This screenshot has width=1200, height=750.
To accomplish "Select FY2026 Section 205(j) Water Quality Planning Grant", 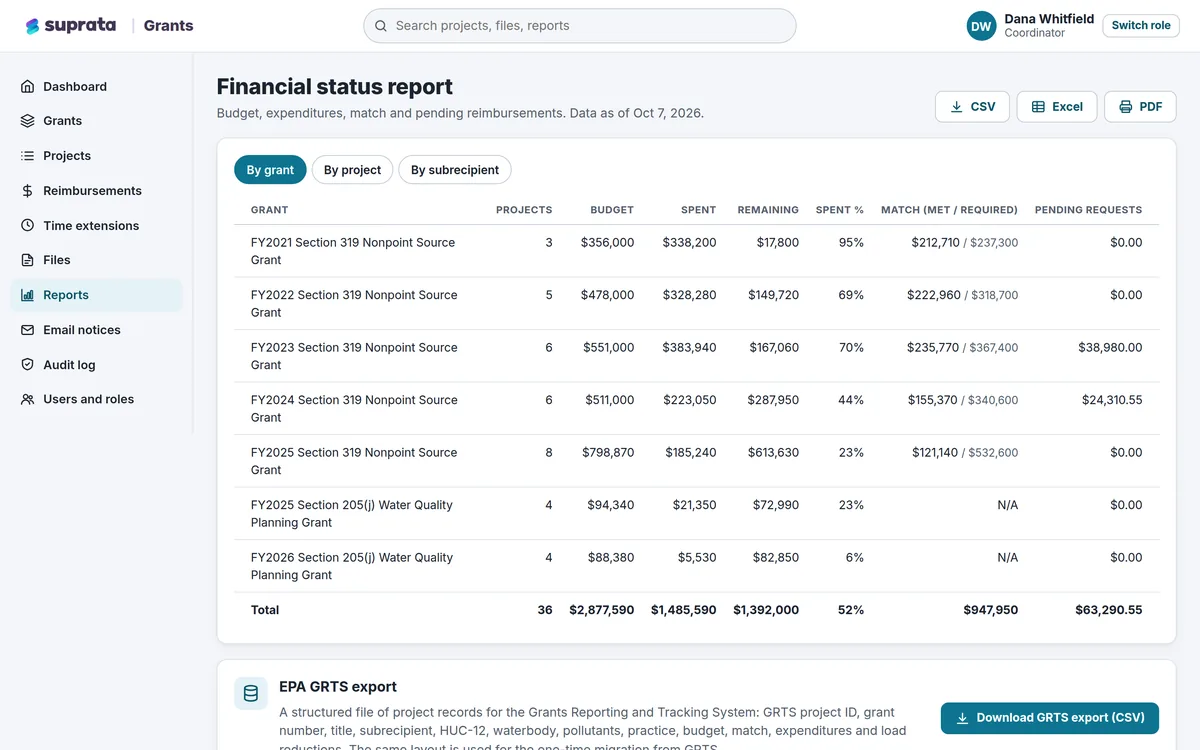I will [352, 566].
